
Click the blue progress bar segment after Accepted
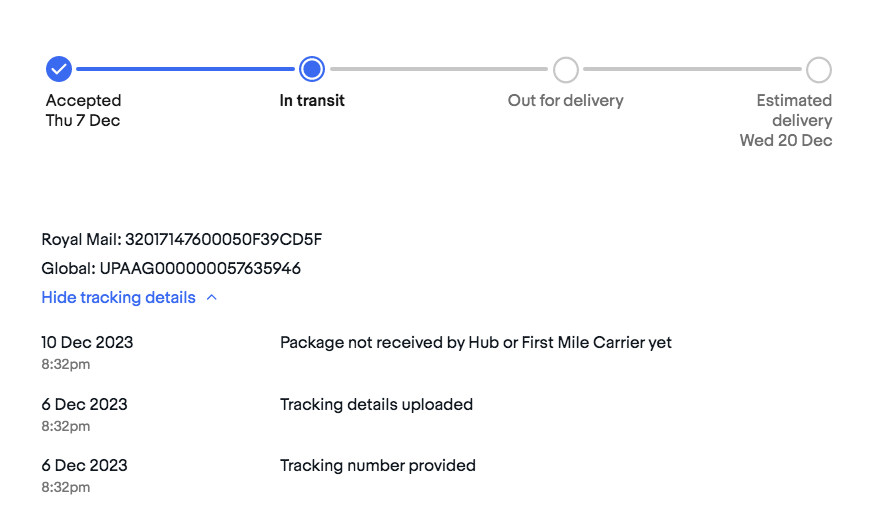[x=185, y=69]
